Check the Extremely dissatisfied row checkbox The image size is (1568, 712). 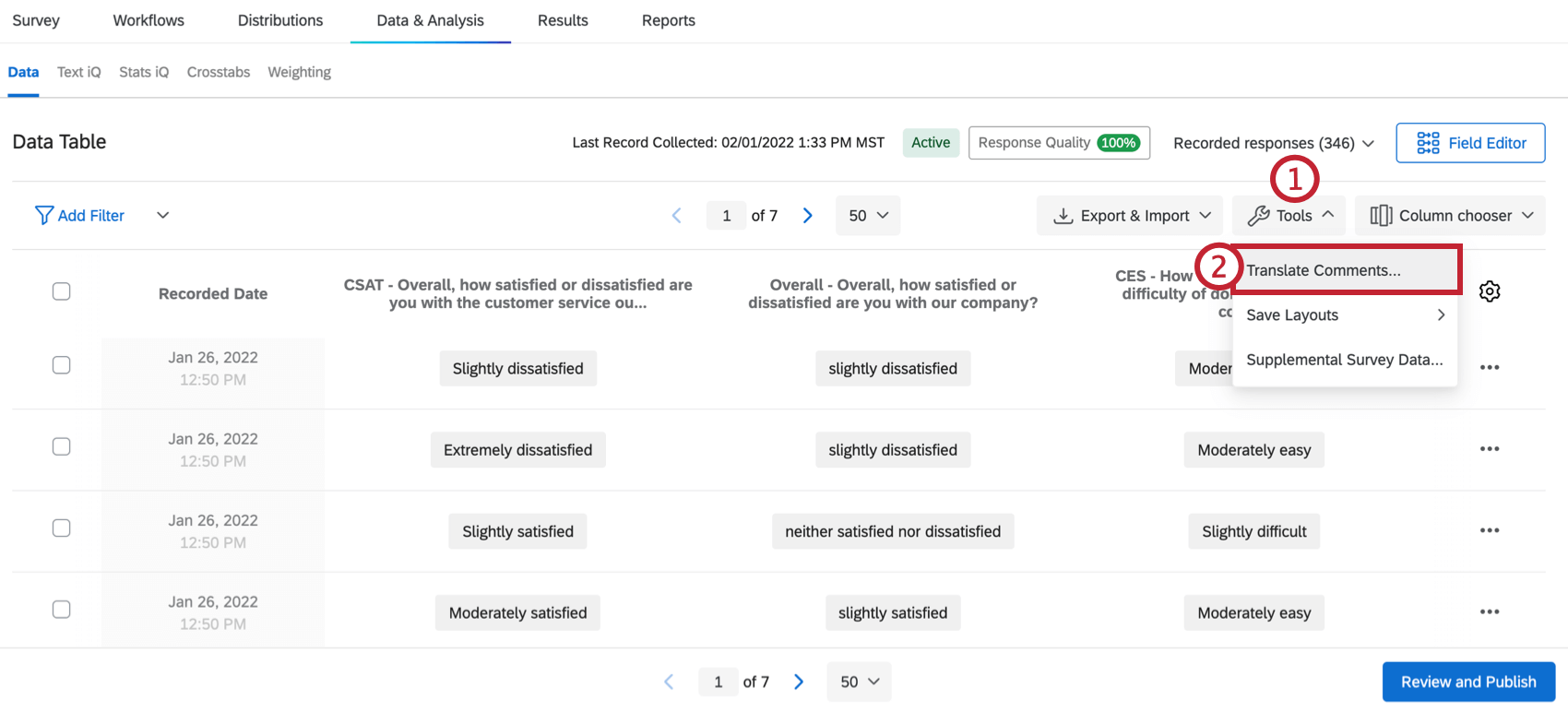point(62,446)
